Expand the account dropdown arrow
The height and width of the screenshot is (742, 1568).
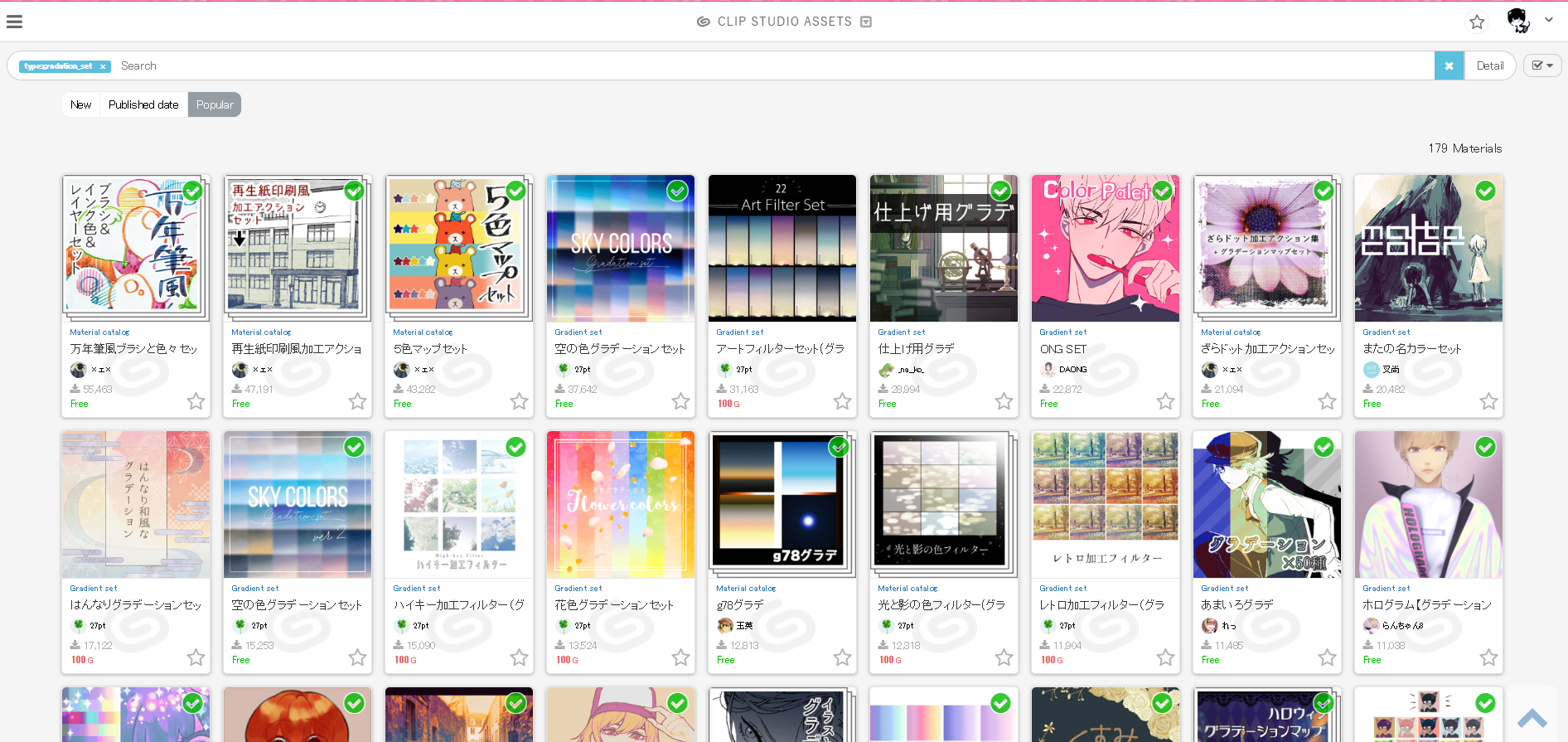tap(1549, 20)
